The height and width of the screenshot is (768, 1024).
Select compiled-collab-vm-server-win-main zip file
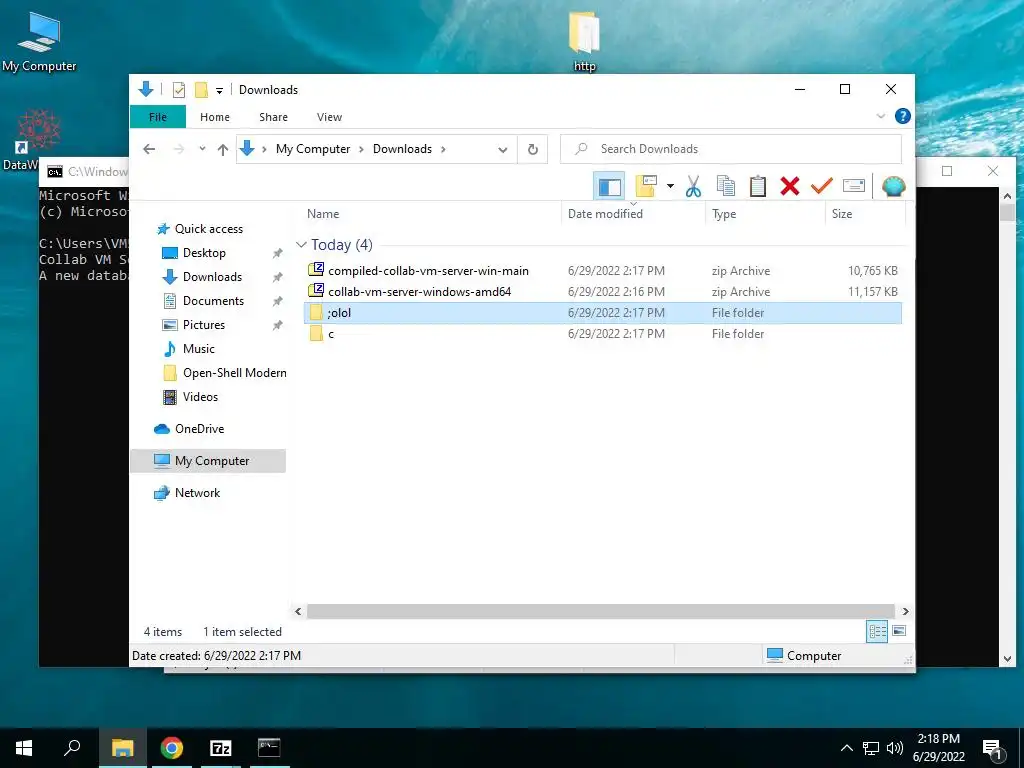click(602, 270)
